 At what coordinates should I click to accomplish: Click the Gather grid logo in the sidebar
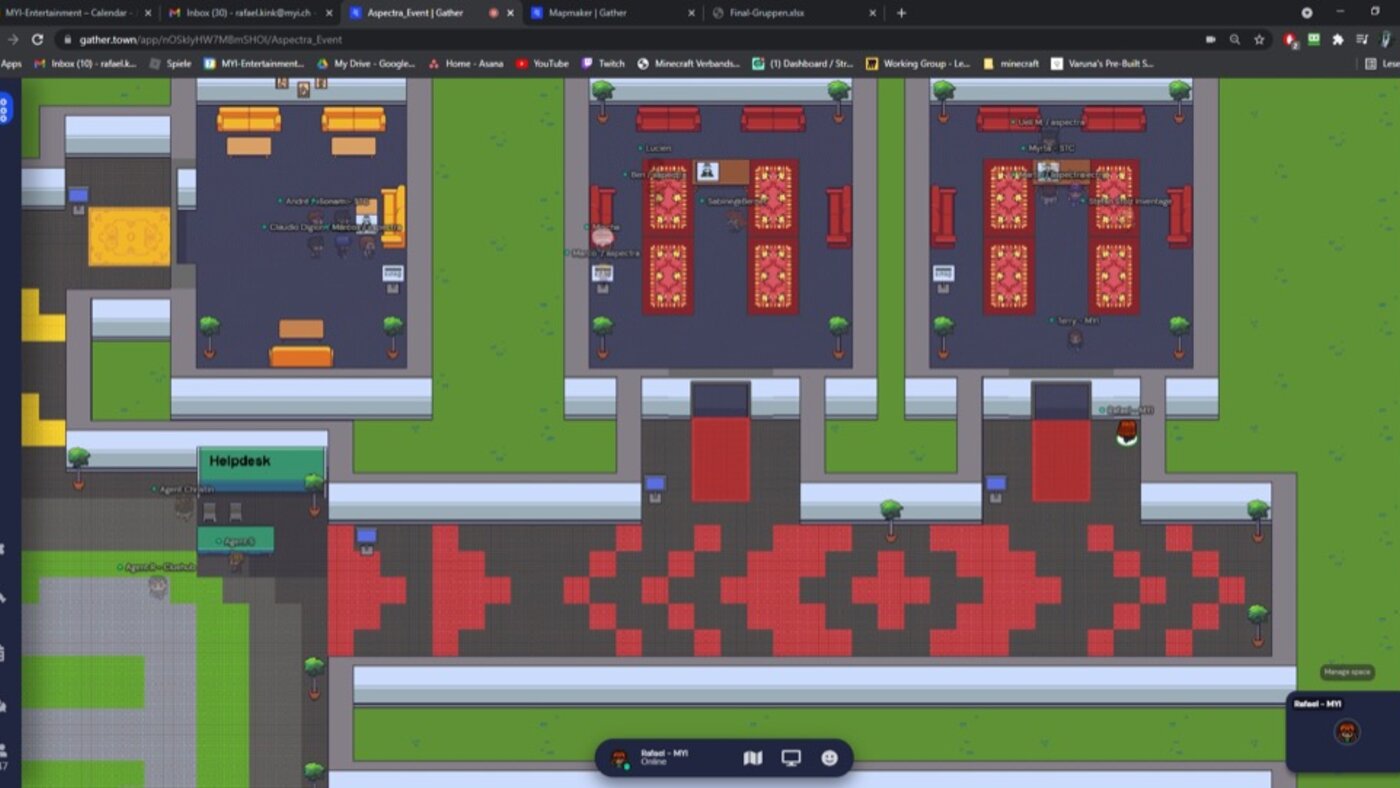[5, 108]
